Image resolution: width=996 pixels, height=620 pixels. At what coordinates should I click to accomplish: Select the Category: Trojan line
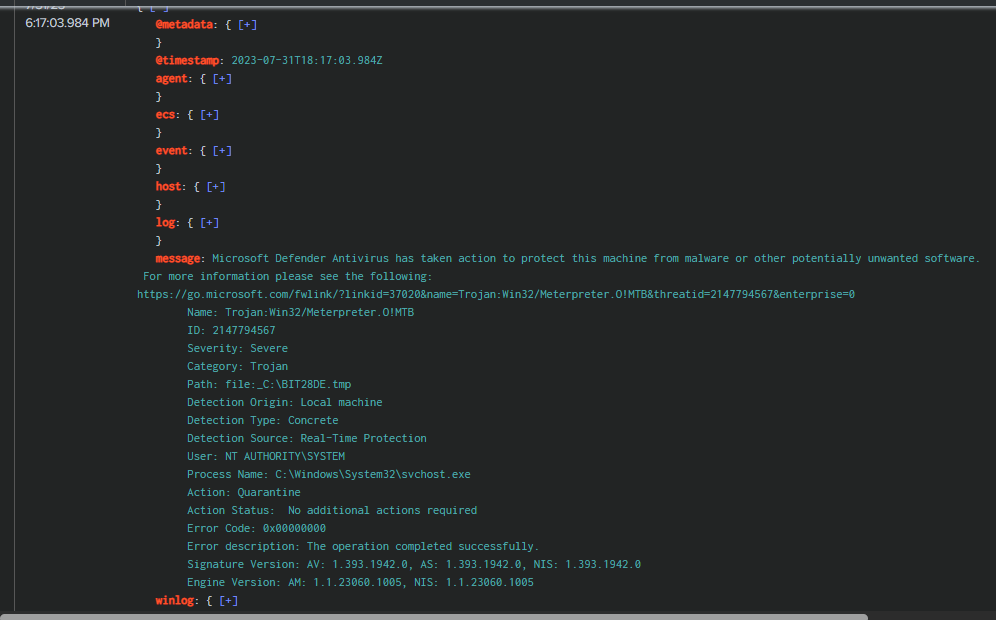238,367
